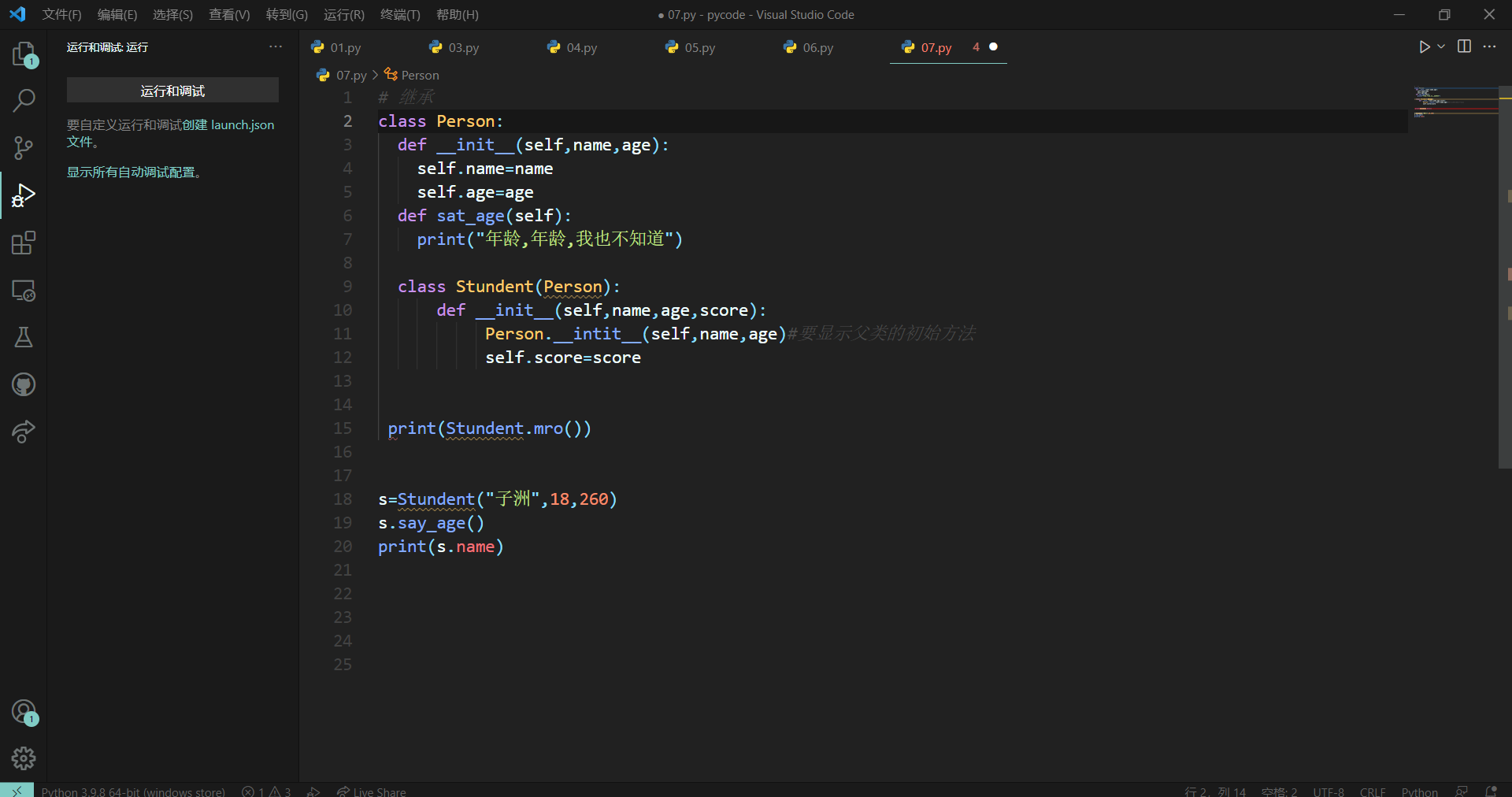Viewport: 1512px width, 797px height.
Task: Place cursor on class Stundent(Person) line
Action: click(509, 287)
